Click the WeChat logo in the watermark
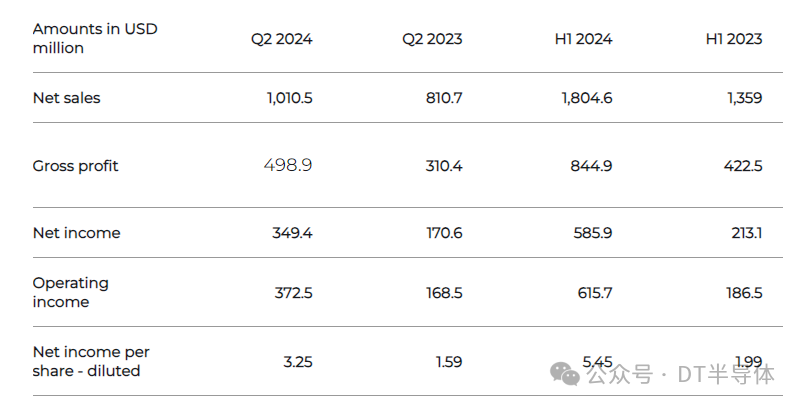Viewport: 800px width, 406px height. [x=567, y=374]
